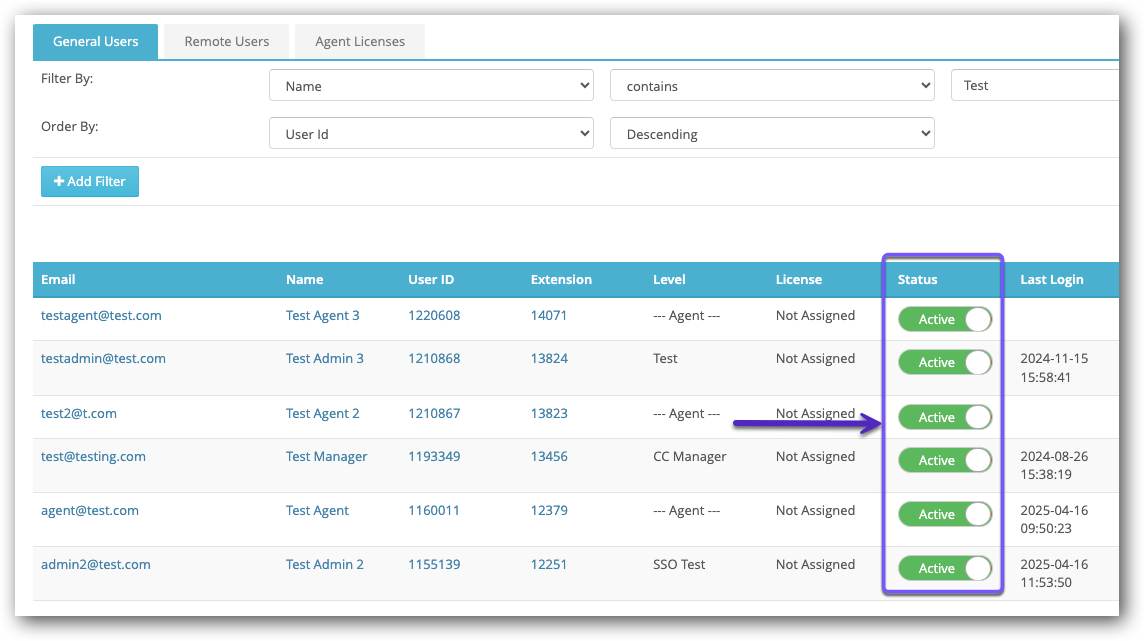Screen dimensions: 1144x641
Task: Open the test2@t.com email link
Action: click(x=79, y=413)
